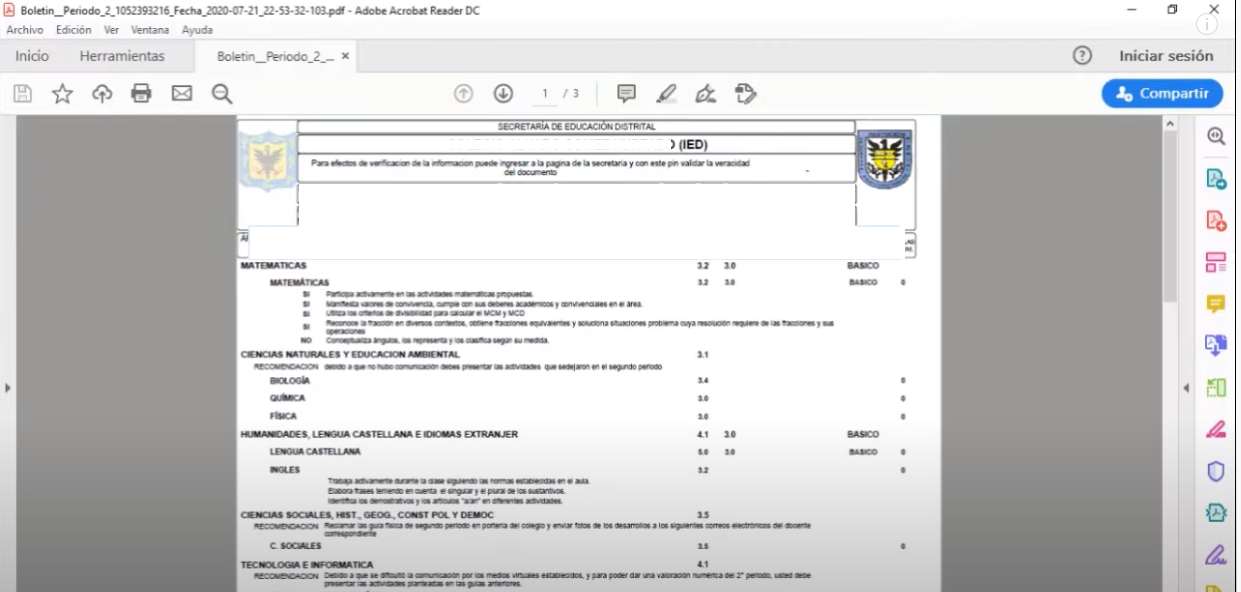Click the page number input field
1241x592 pixels.
coord(545,94)
